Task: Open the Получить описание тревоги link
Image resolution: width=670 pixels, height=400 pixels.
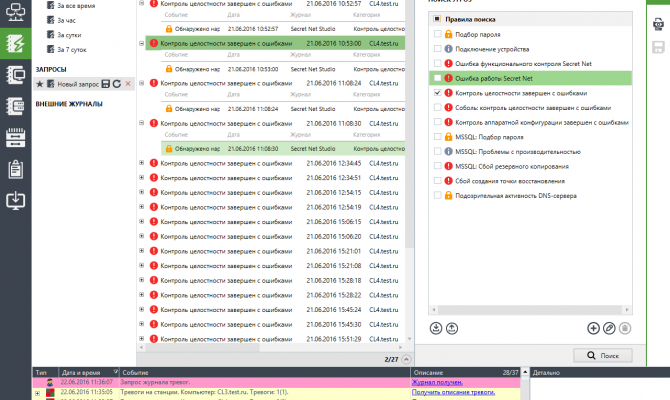Action: [x=453, y=392]
